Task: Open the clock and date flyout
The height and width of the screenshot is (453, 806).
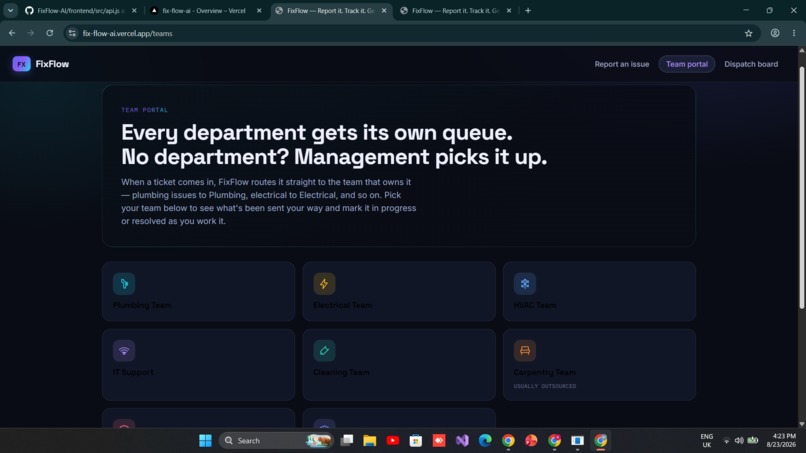Action: (x=781, y=441)
